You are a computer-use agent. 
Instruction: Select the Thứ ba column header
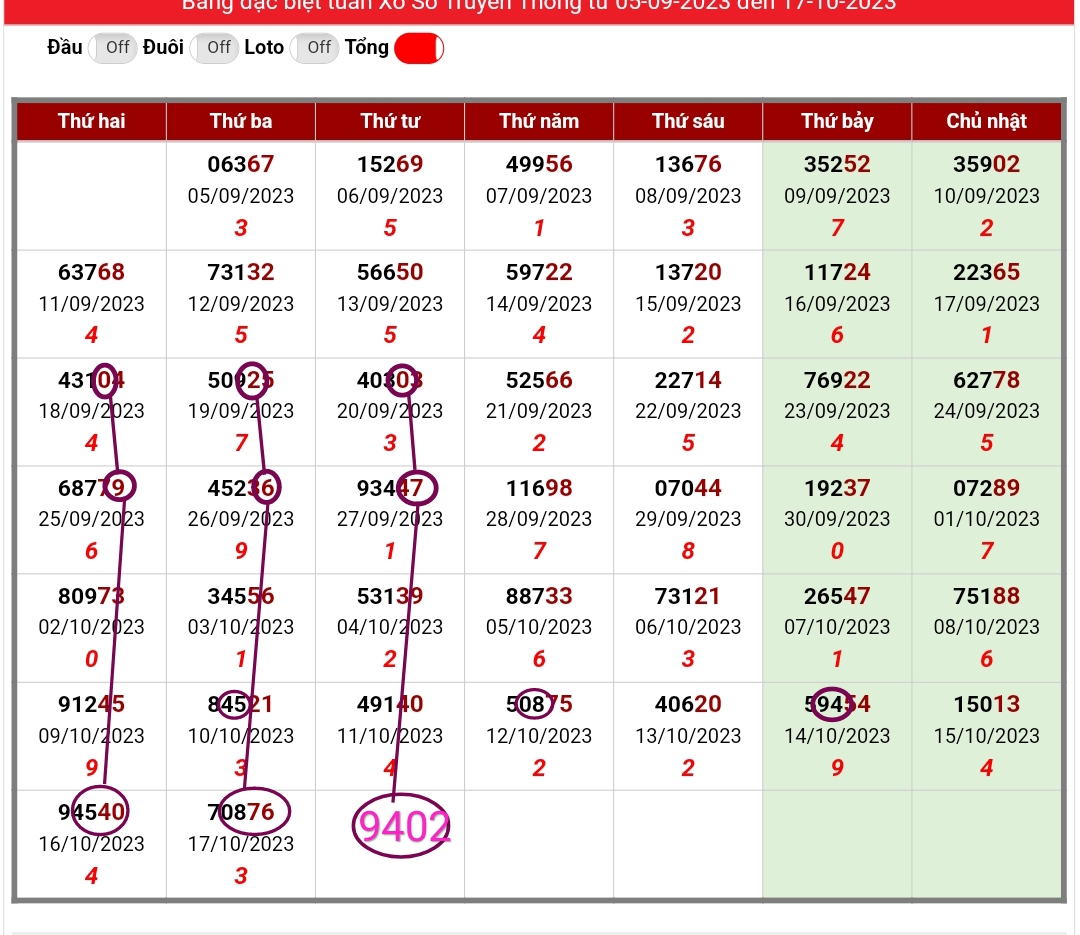pos(241,121)
